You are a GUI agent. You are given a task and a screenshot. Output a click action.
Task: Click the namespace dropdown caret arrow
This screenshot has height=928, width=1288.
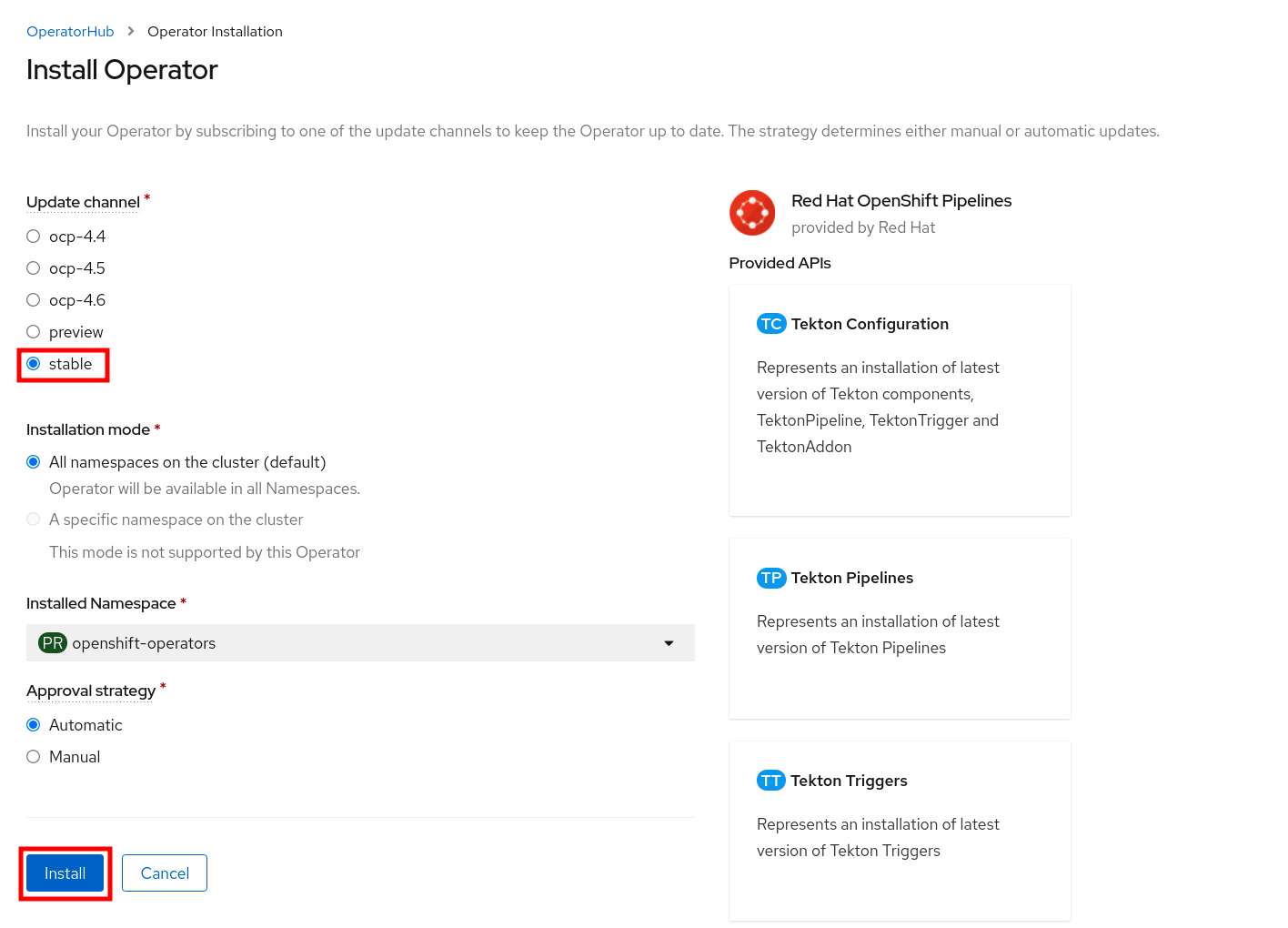click(x=669, y=643)
